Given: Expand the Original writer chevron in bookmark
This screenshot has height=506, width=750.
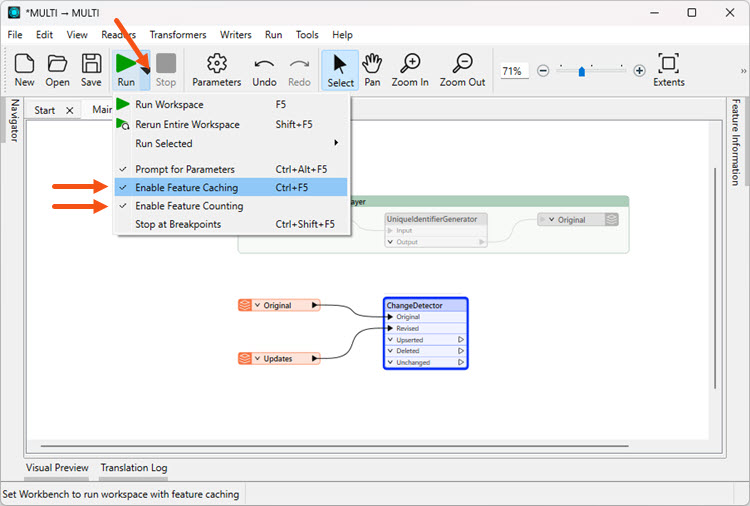Looking at the screenshot, I should click(551, 220).
